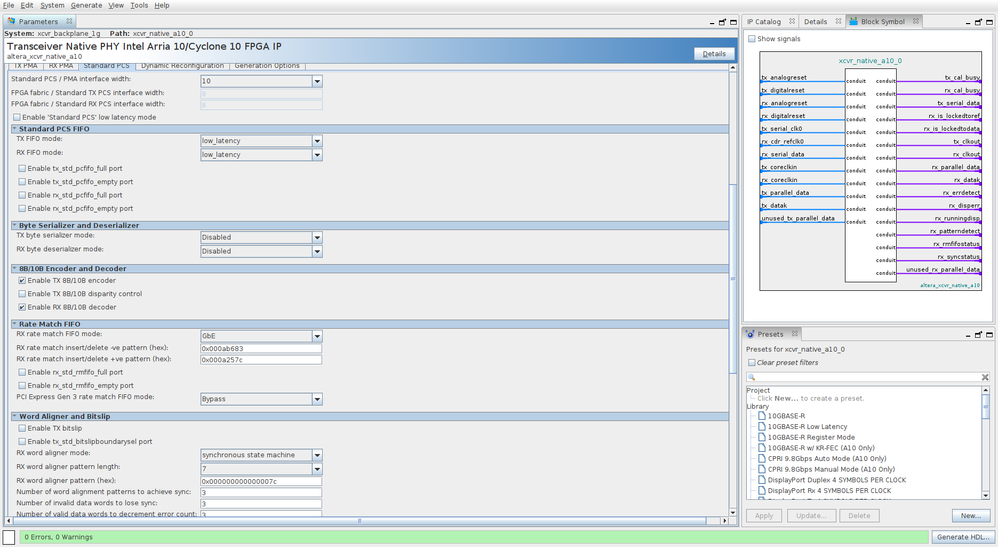The width and height of the screenshot is (998, 547).
Task: Open RX rate match FIFO mode dropdown
Action: (x=317, y=336)
